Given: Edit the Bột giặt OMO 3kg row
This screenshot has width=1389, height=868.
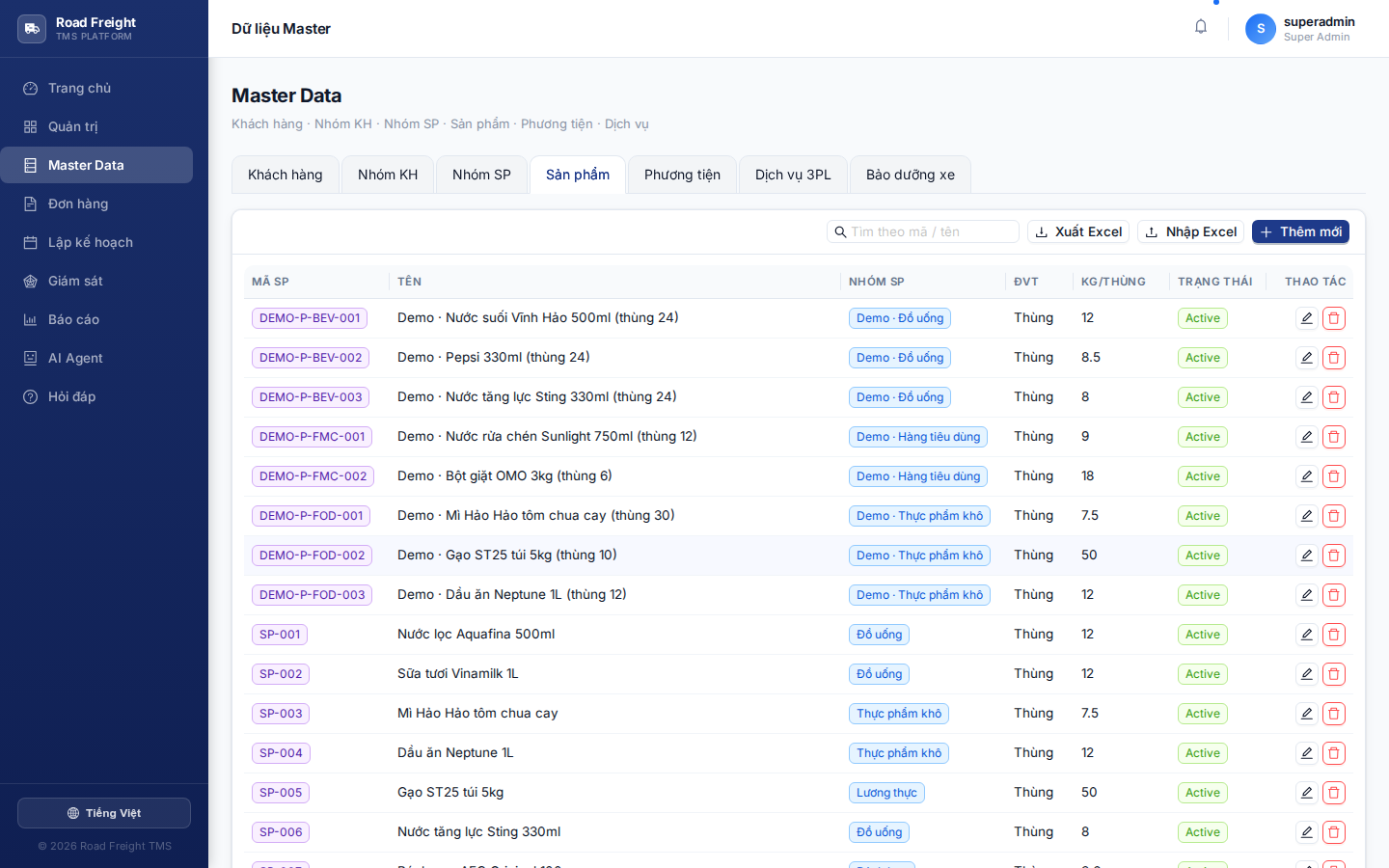Looking at the screenshot, I should coord(1307,476).
